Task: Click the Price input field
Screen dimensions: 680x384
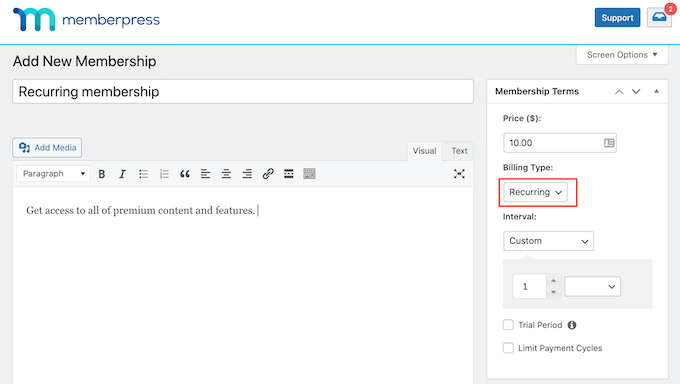Action: (559, 143)
